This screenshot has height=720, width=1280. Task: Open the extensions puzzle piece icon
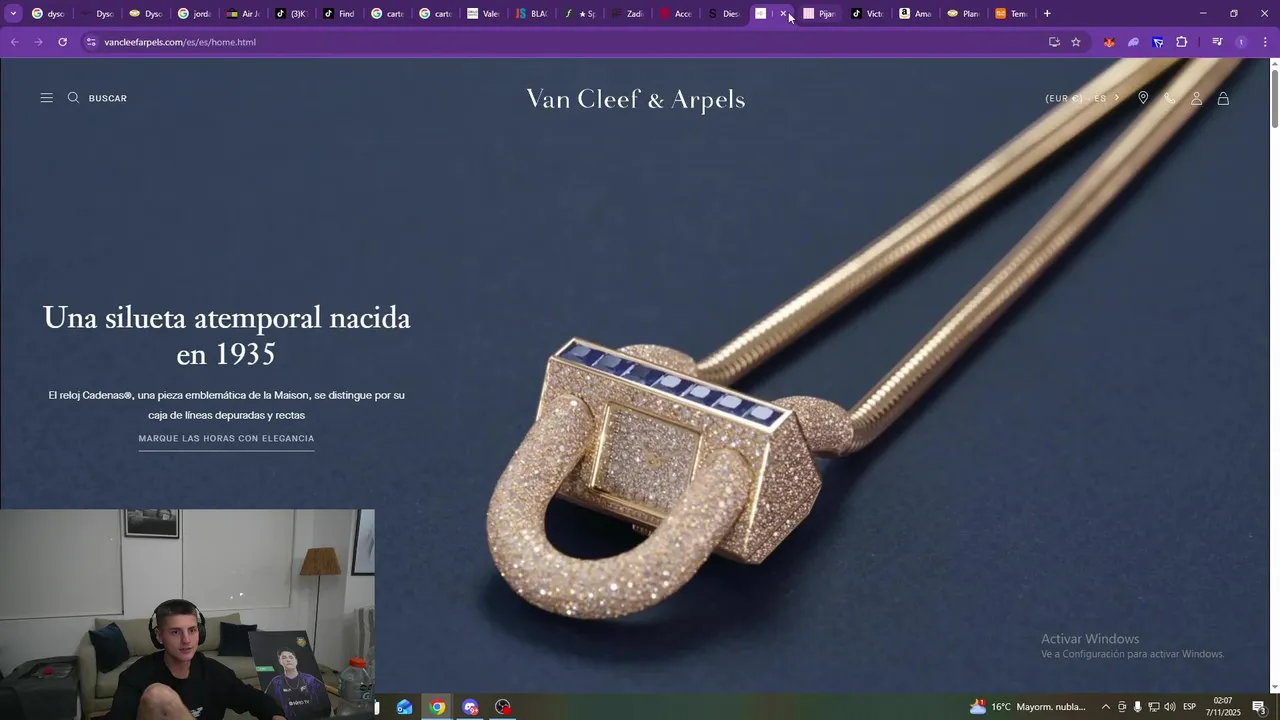1182,42
